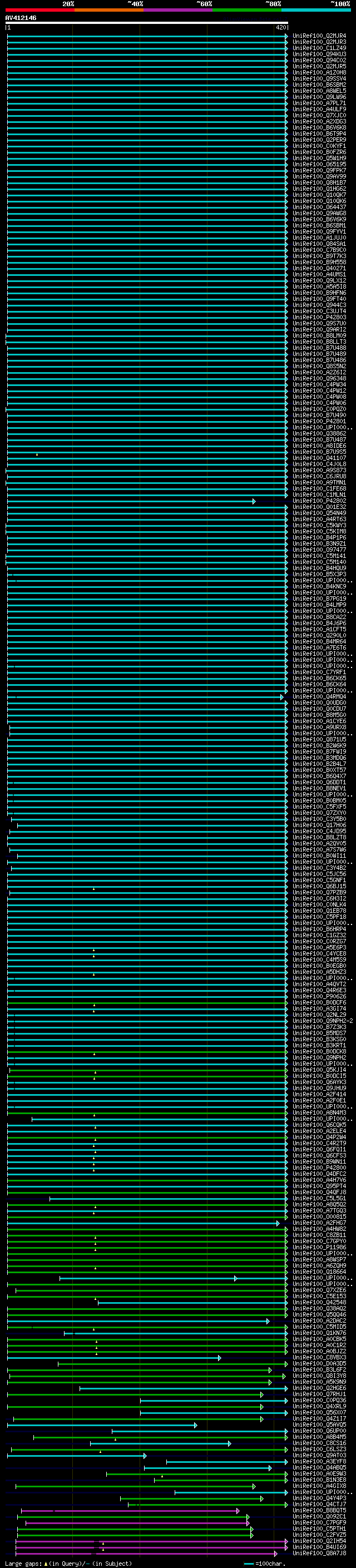Open hit UniRef100_Q2MJR4

[319, 36]
